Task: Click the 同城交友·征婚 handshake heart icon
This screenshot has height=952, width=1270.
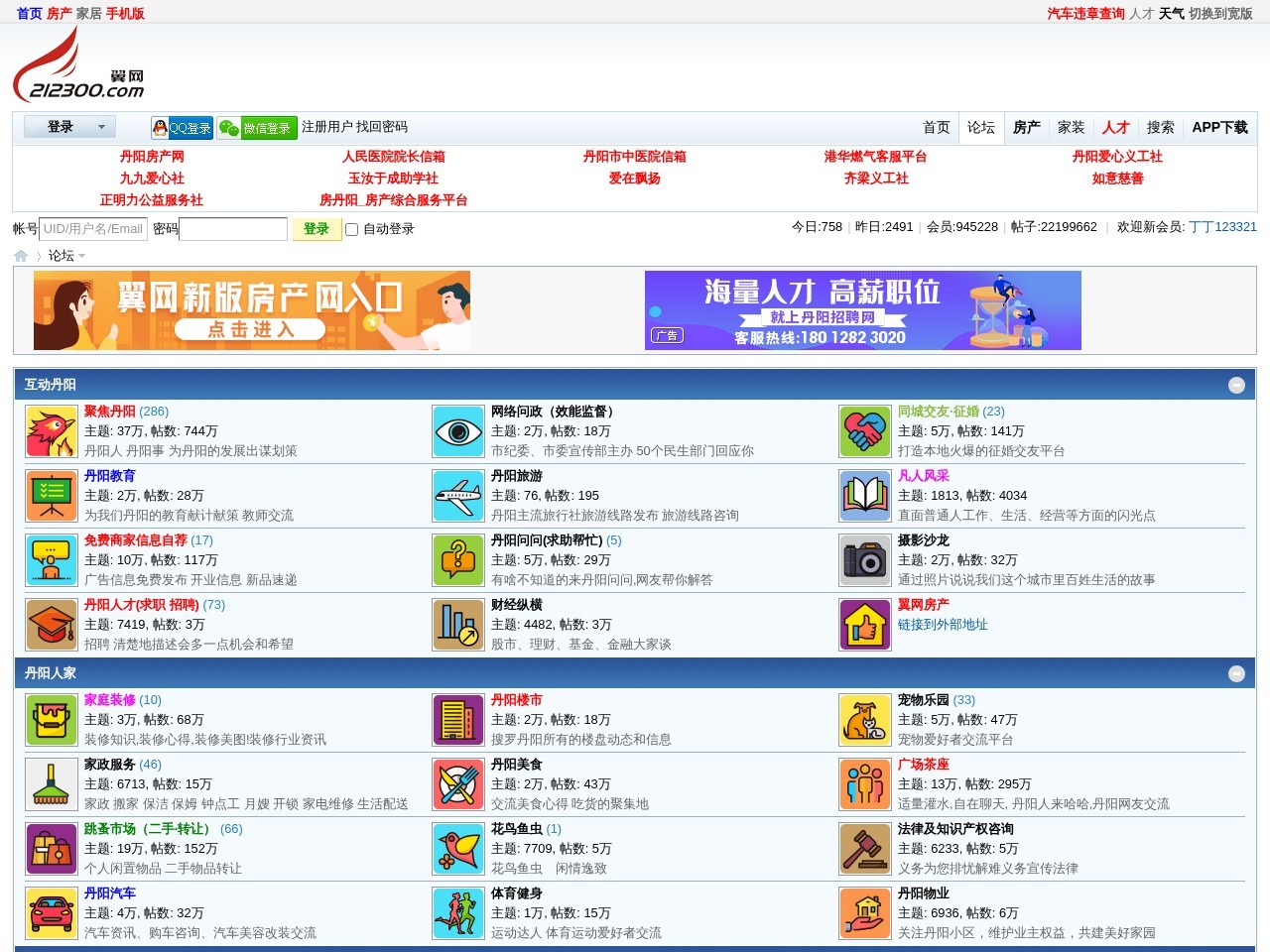Action: [x=865, y=431]
